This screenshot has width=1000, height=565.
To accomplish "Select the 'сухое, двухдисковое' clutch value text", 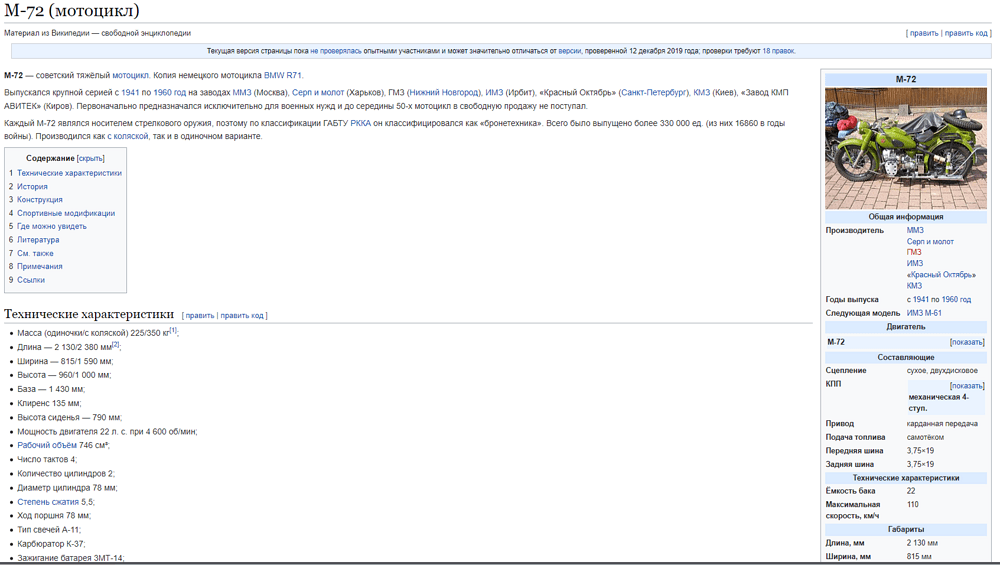I will point(942,371).
